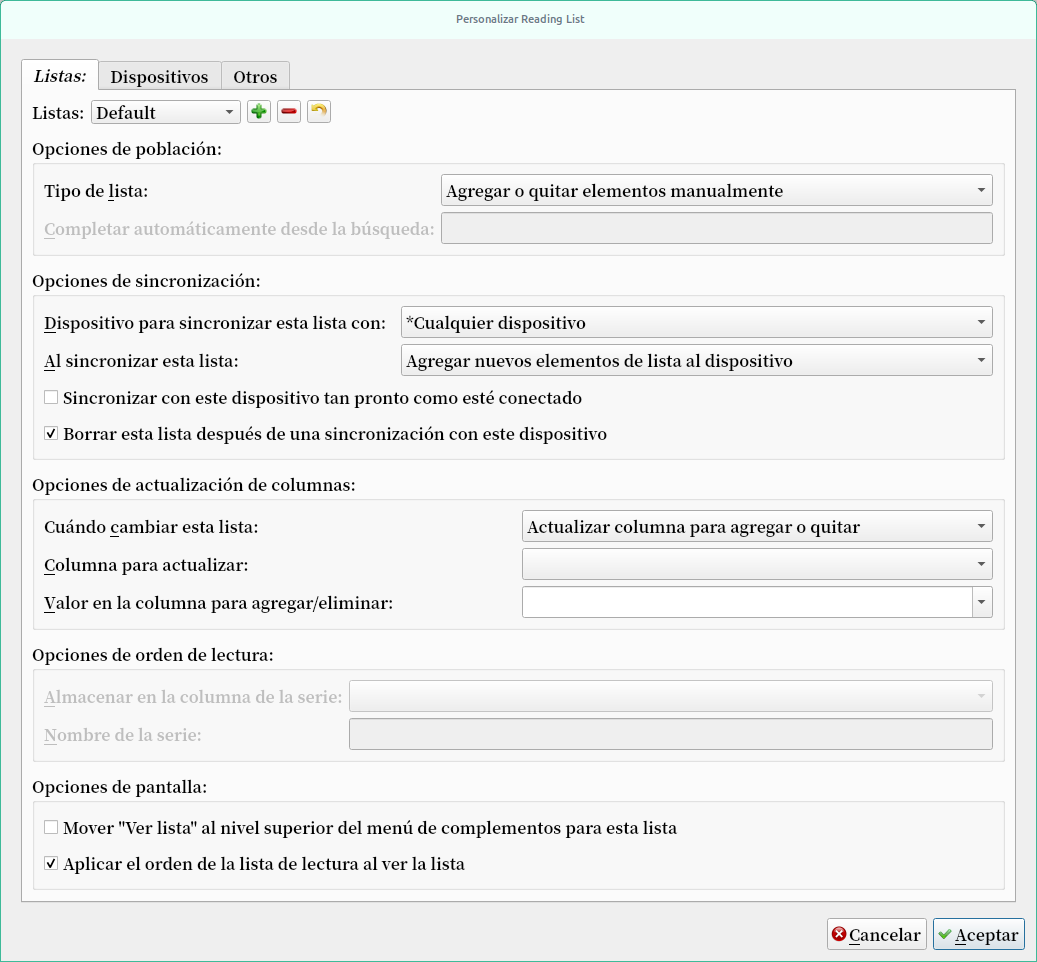Uncheck Borrar esta lista después de sincronización
This screenshot has width=1037, height=962.
[x=51, y=434]
